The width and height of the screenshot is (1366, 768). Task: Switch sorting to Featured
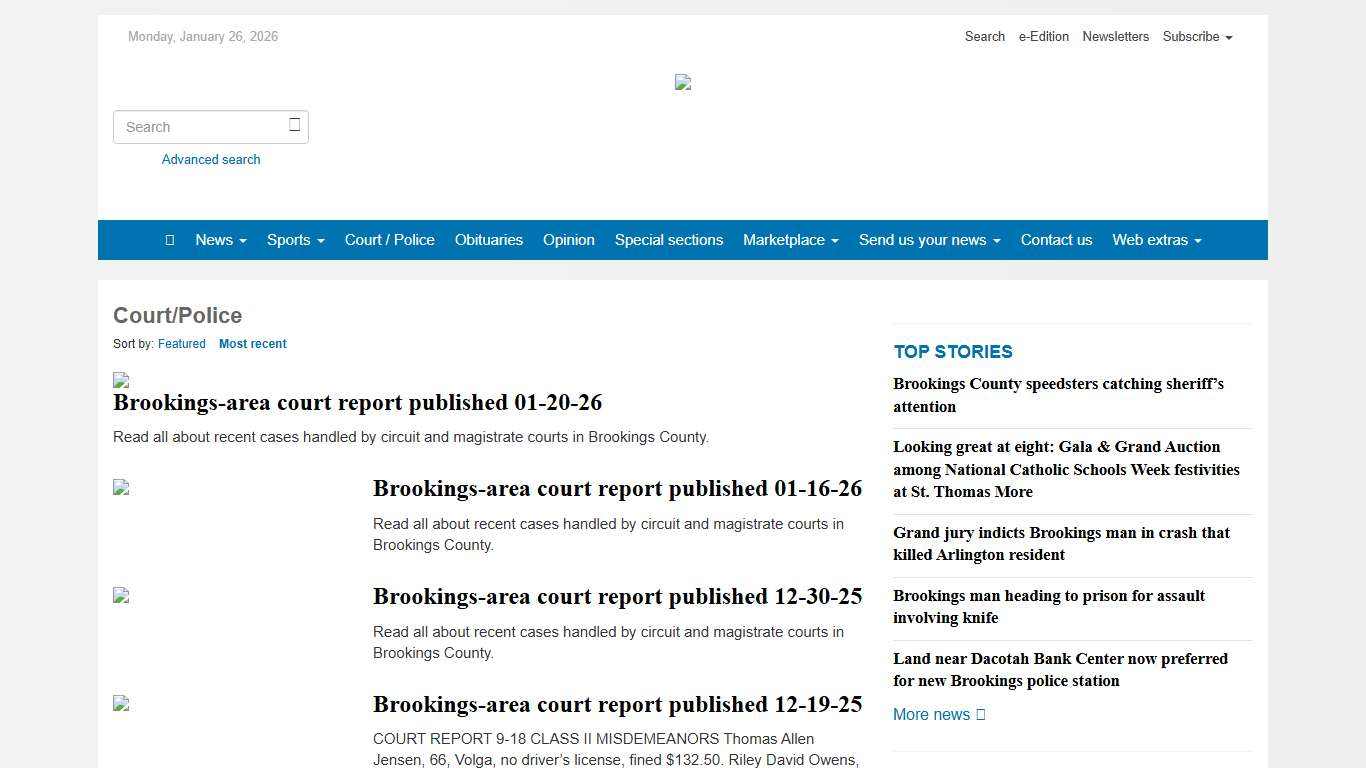tap(181, 343)
